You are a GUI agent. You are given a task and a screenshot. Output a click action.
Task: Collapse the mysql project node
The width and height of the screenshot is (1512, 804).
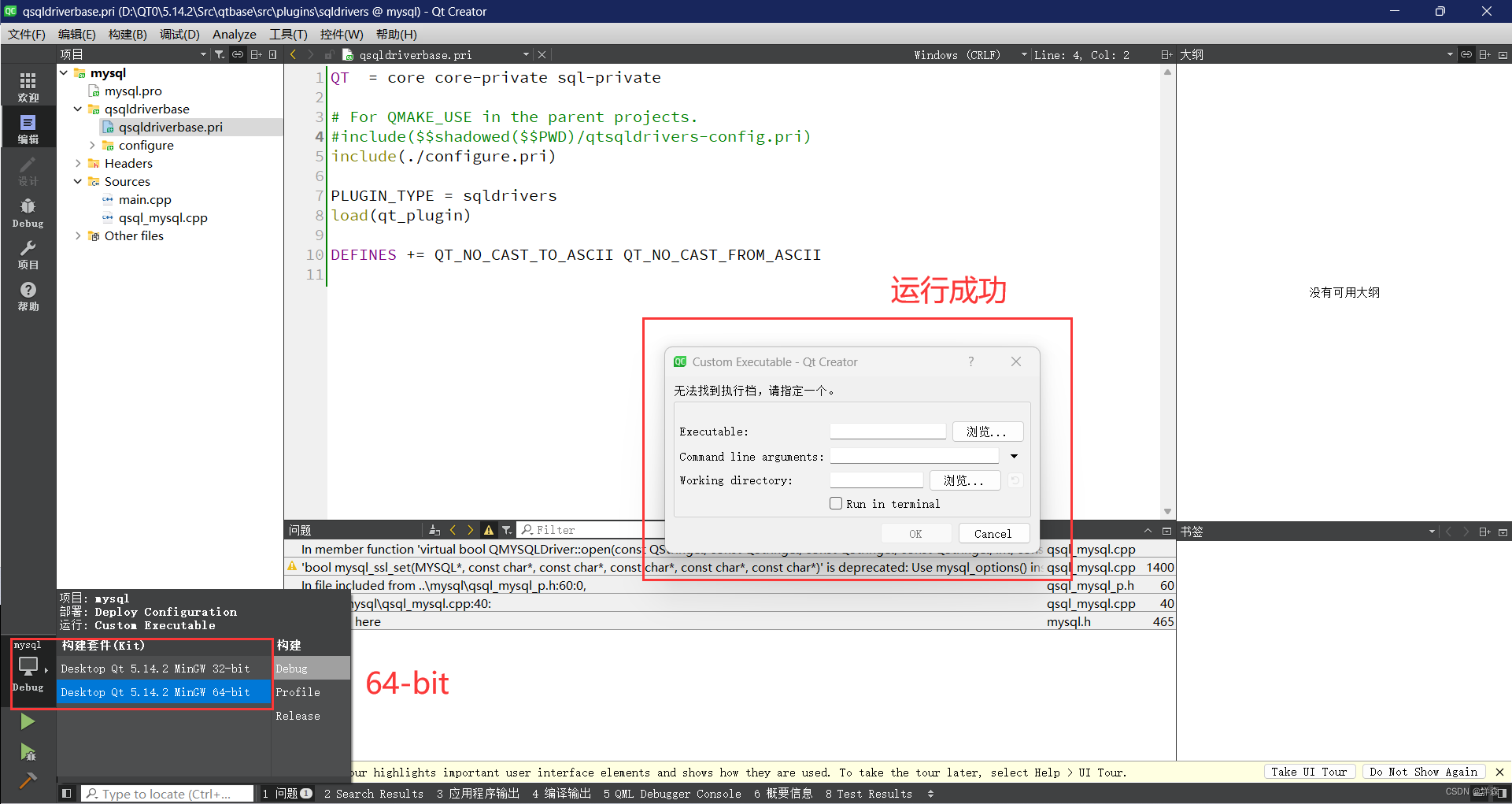tap(64, 72)
